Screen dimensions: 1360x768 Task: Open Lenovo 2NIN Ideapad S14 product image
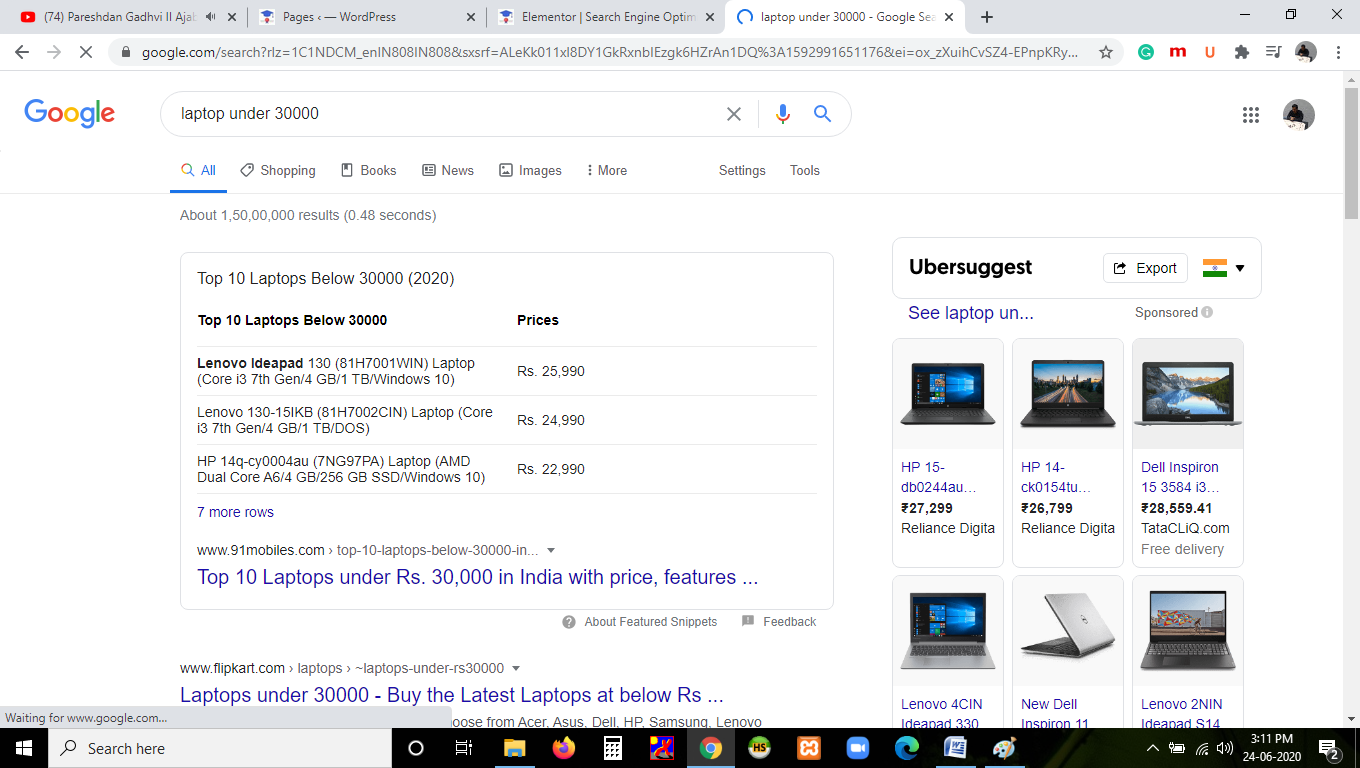[1188, 631]
